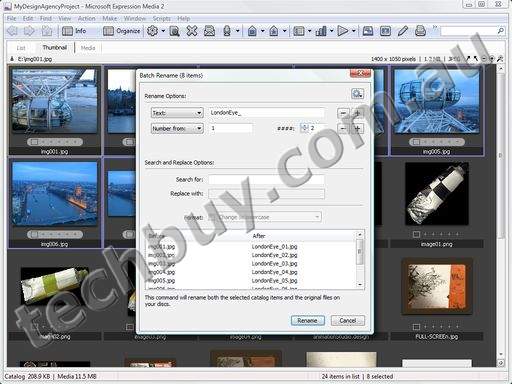512x384 pixels.
Task: Open dropdown arrow beside list-layout icon
Action: pyautogui.click(x=309, y=31)
